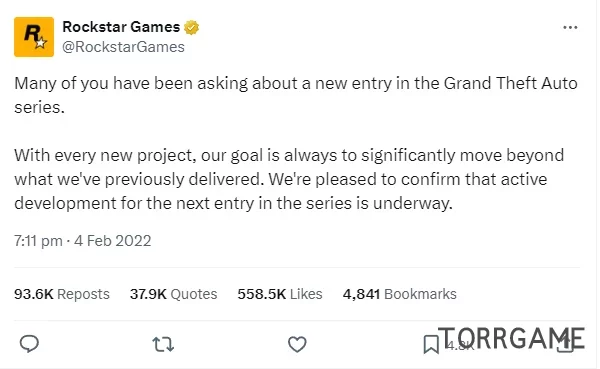Repost using the arrows icon
This screenshot has width=600, height=369.
click(163, 344)
